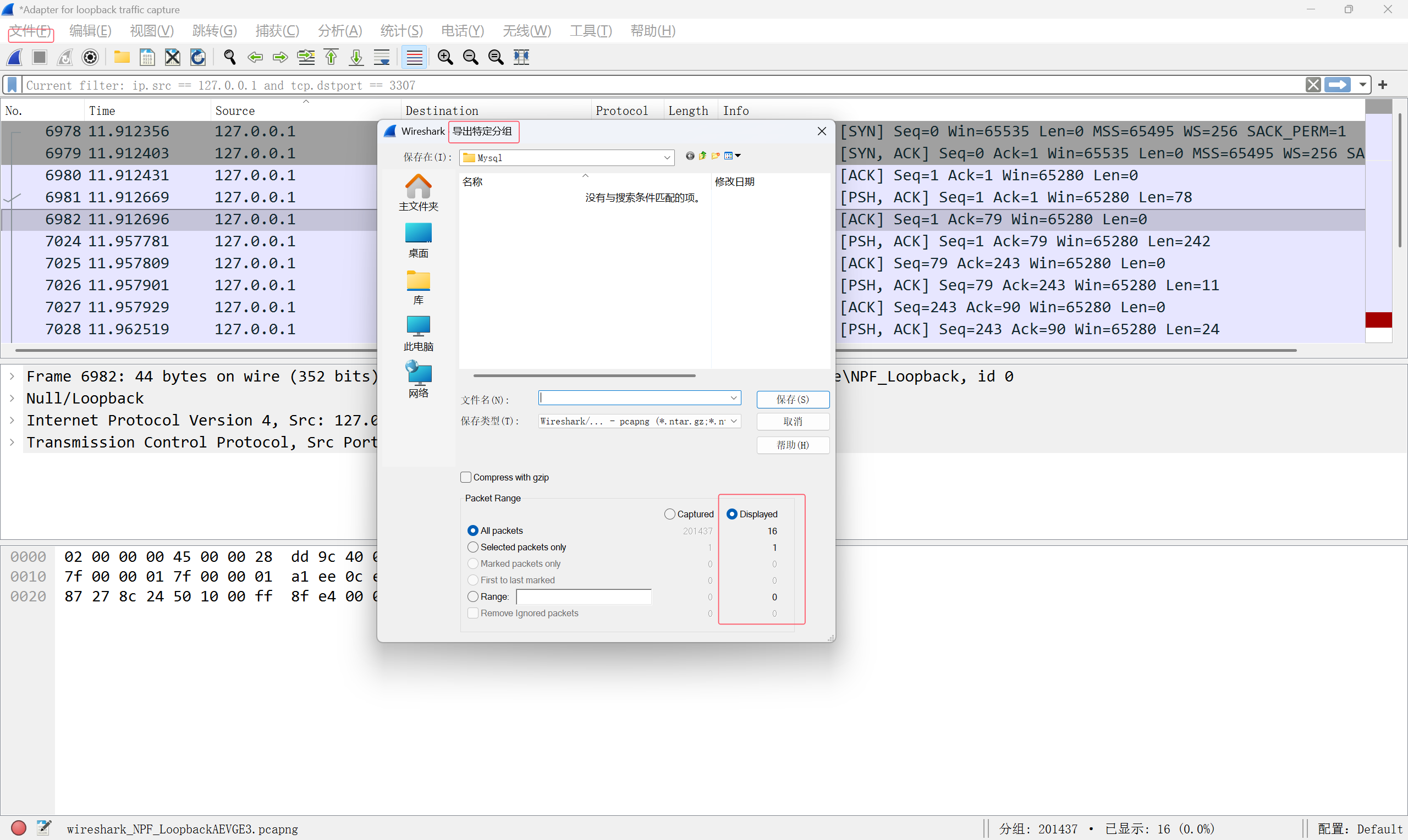The width and height of the screenshot is (1408, 840).
Task: Click the auto-scroll live capture icon
Action: tap(382, 57)
